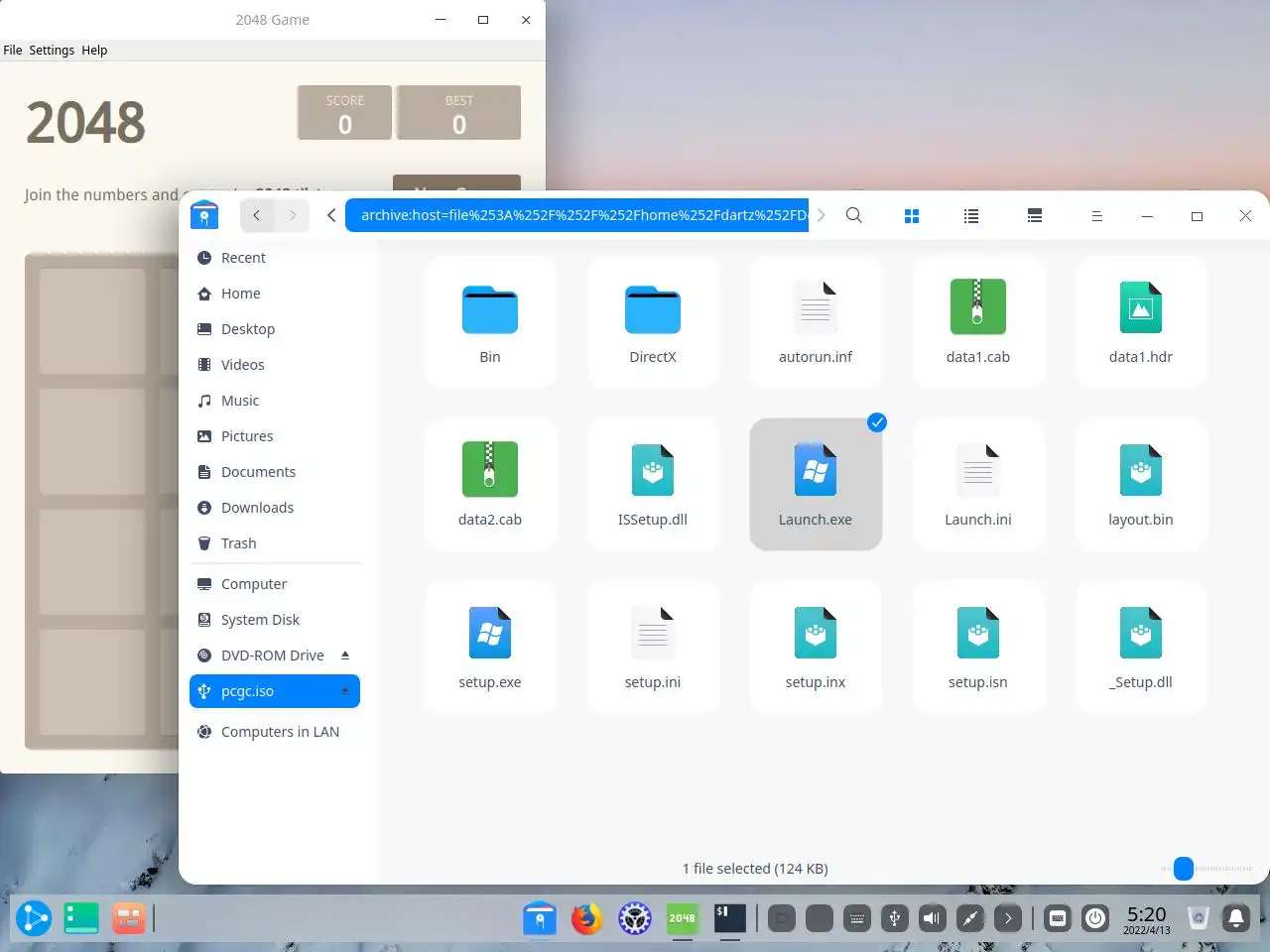Go to Documents in the sidebar
Viewport: 1270px width, 952px height.
[274, 472]
